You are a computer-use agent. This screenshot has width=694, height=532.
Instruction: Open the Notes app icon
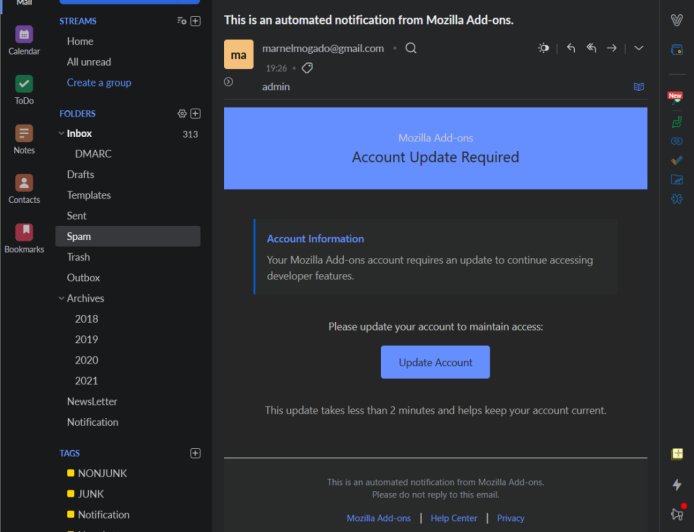click(24, 134)
